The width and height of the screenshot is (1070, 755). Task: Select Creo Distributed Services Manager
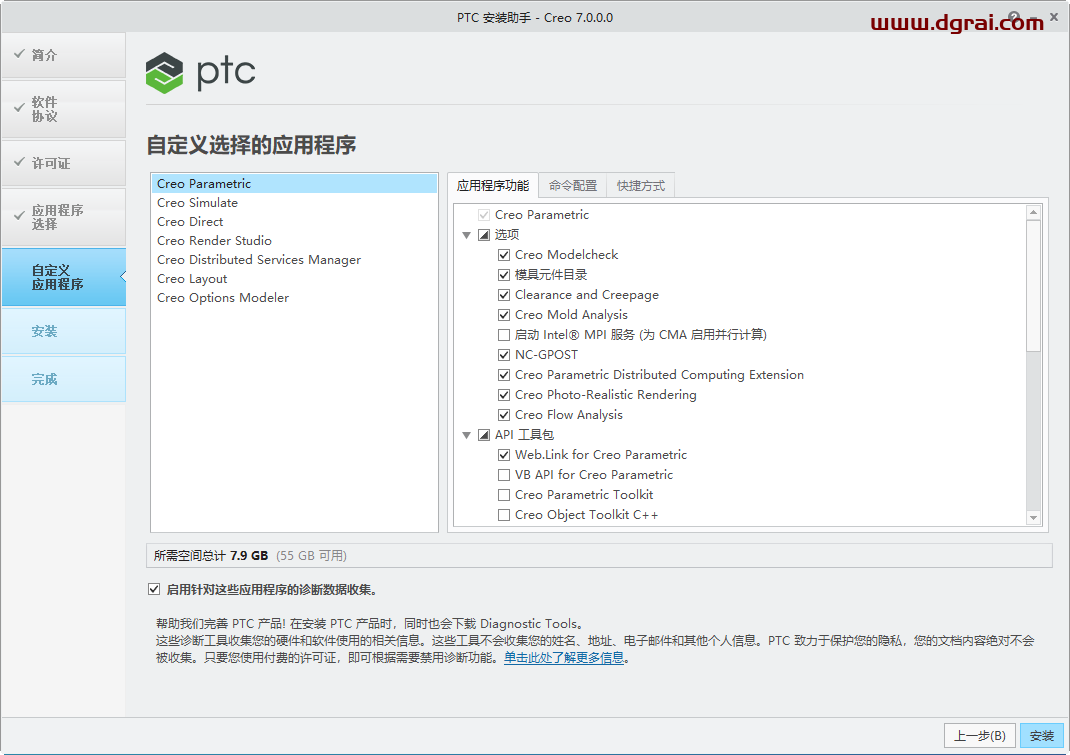pos(294,260)
